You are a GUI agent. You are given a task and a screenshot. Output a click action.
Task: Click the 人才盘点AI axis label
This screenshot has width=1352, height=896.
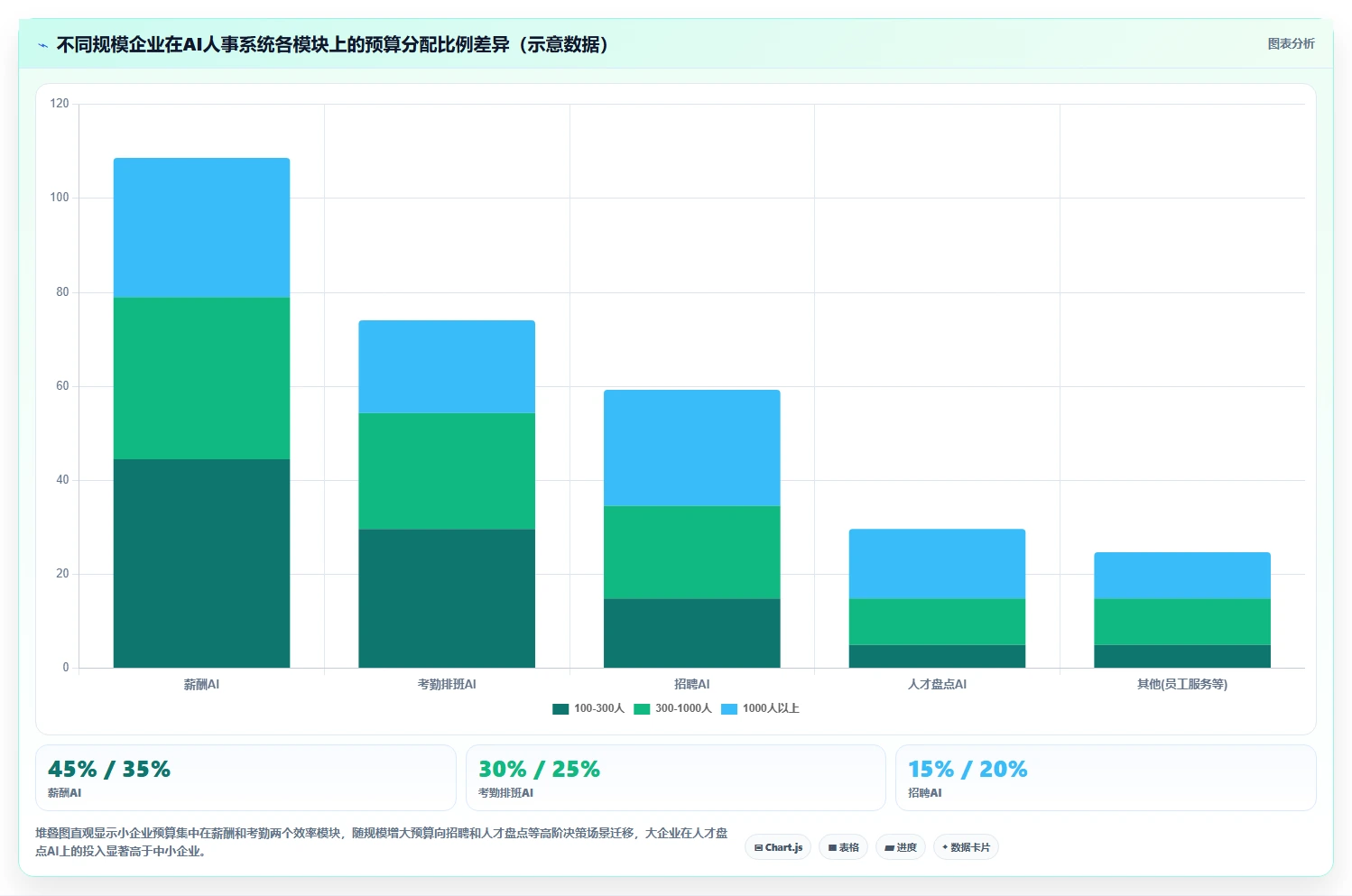(x=937, y=684)
